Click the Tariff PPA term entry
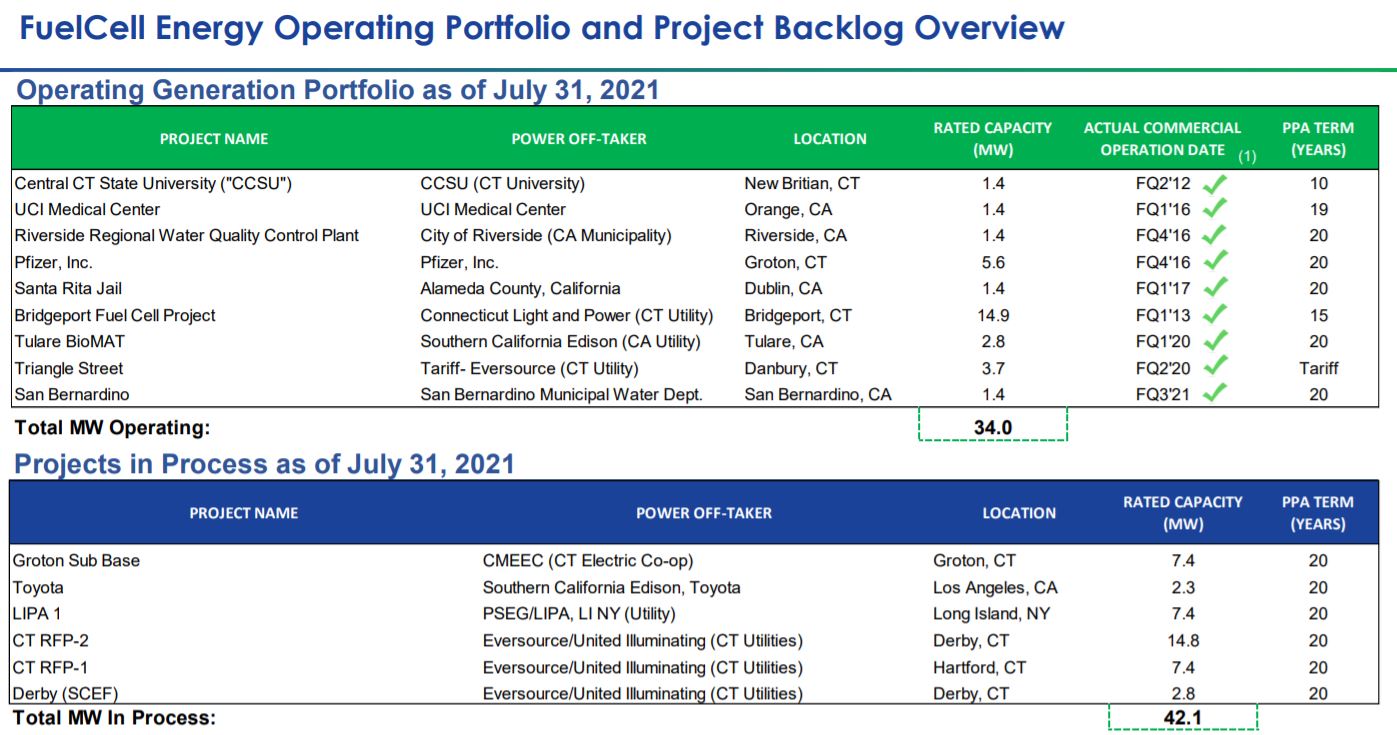The image size is (1397, 735). click(1319, 368)
